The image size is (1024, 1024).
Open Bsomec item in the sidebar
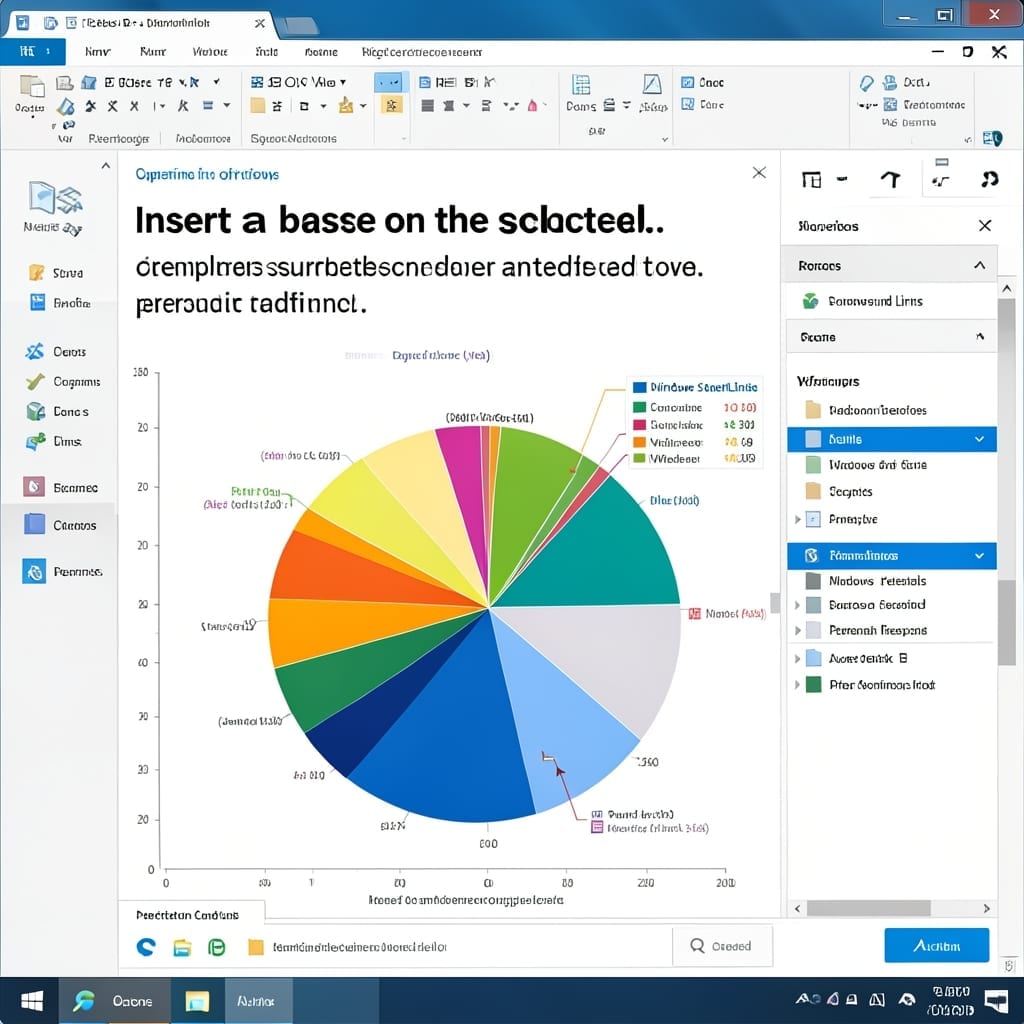point(60,487)
